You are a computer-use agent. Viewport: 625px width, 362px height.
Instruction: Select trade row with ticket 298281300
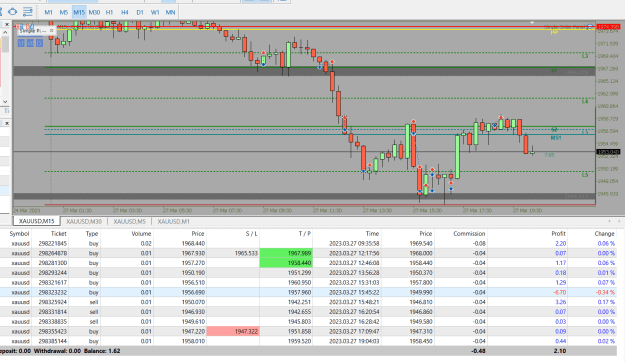pyautogui.click(x=308, y=263)
